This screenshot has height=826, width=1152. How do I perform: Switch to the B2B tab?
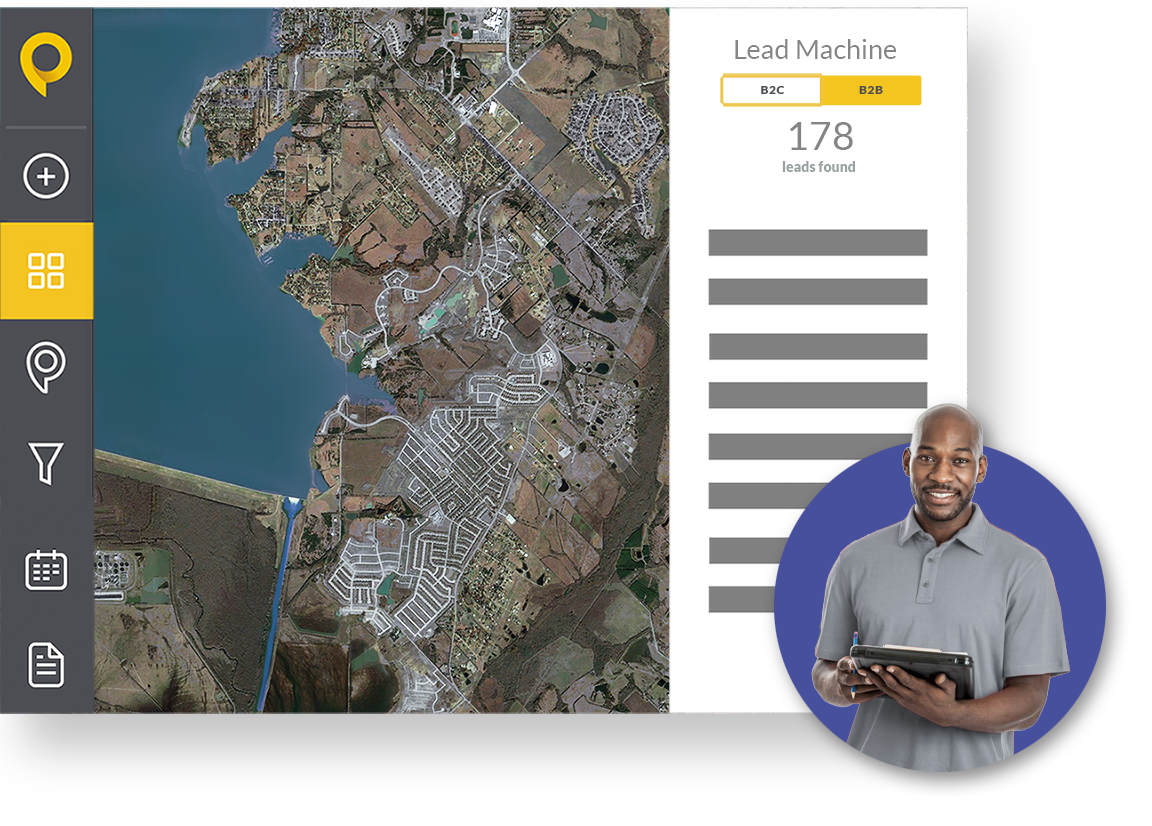871,90
